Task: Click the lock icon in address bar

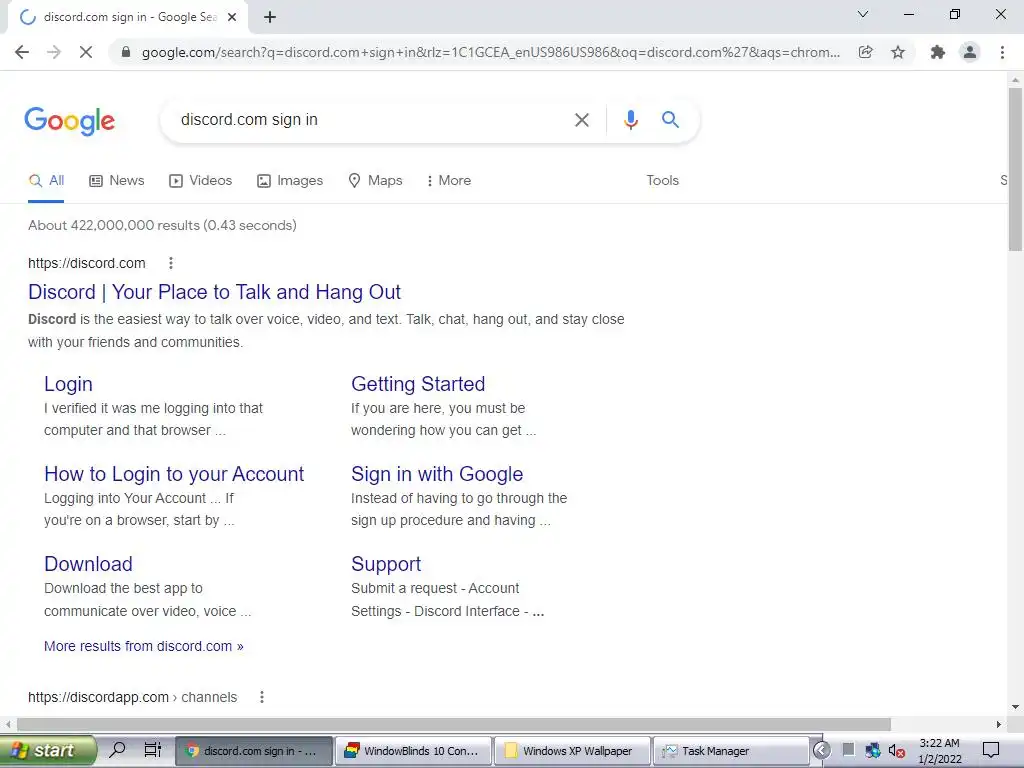Action: [x=126, y=52]
